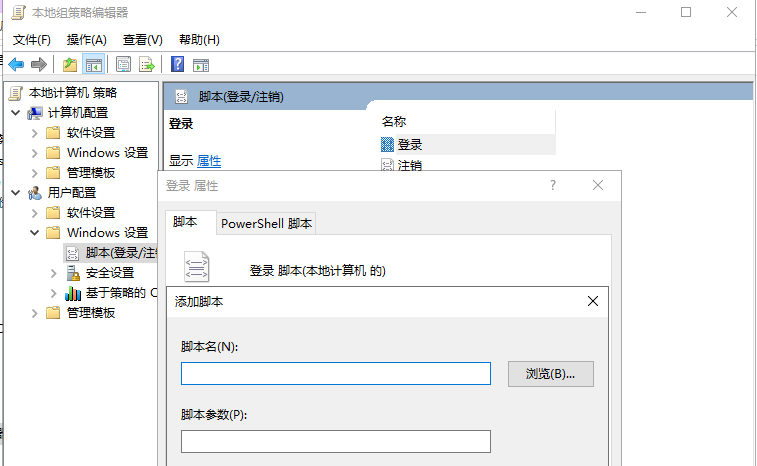Expand the 安全设置 tree node

tap(54, 273)
